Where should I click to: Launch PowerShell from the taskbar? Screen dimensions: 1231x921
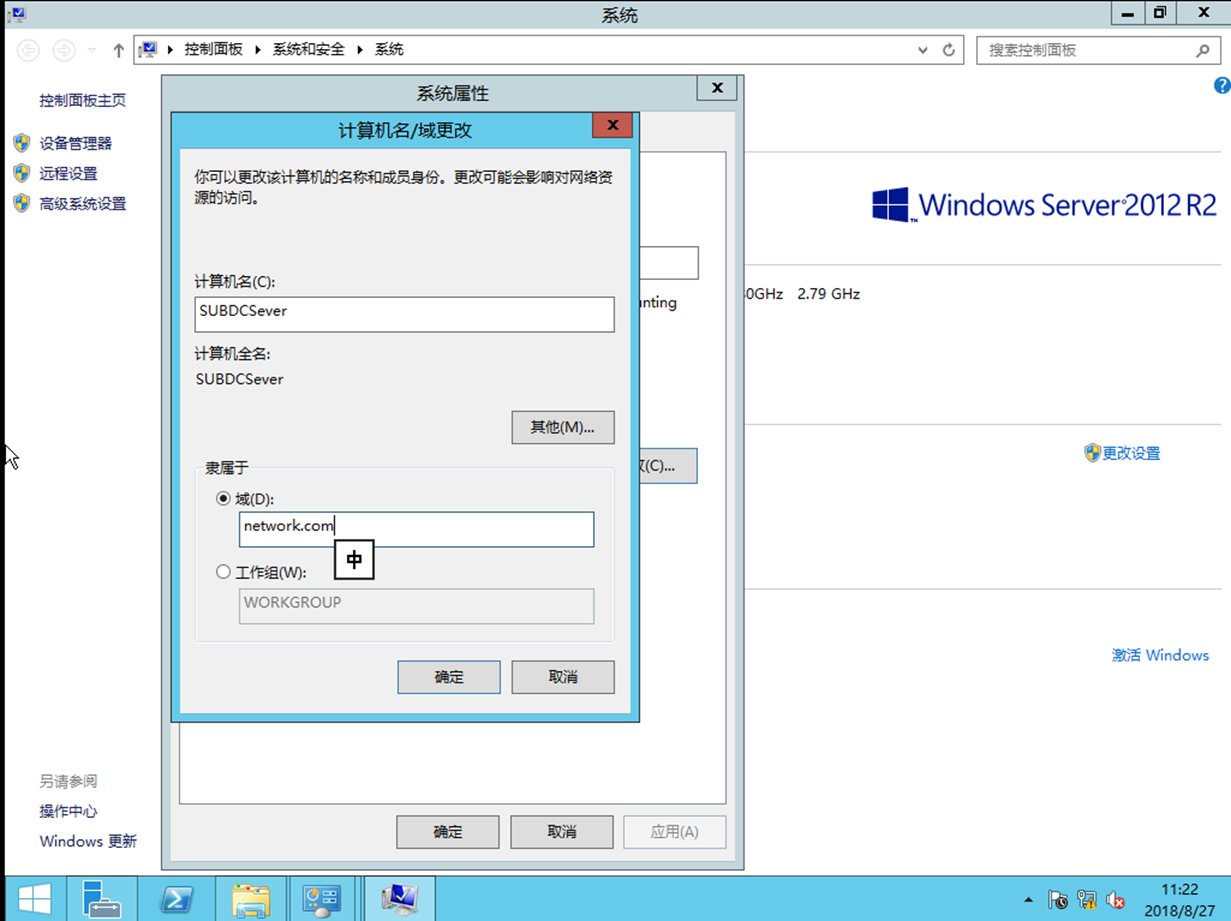pos(178,898)
